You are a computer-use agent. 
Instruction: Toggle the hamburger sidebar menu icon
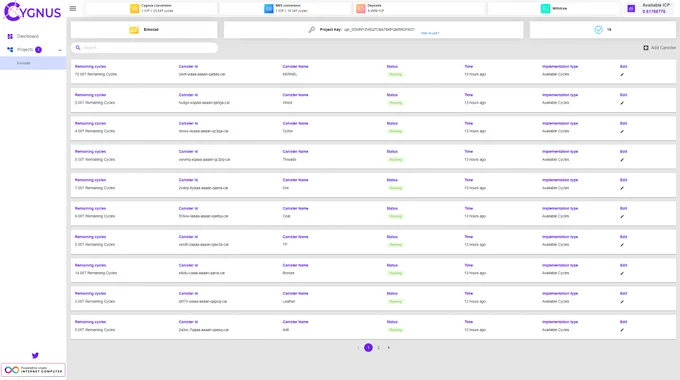tap(73, 8)
